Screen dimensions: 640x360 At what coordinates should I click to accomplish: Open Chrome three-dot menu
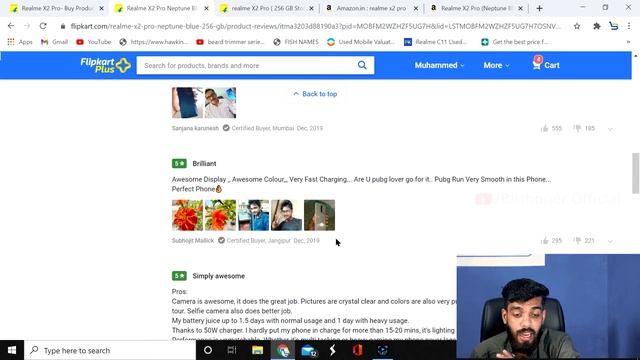tap(629, 26)
